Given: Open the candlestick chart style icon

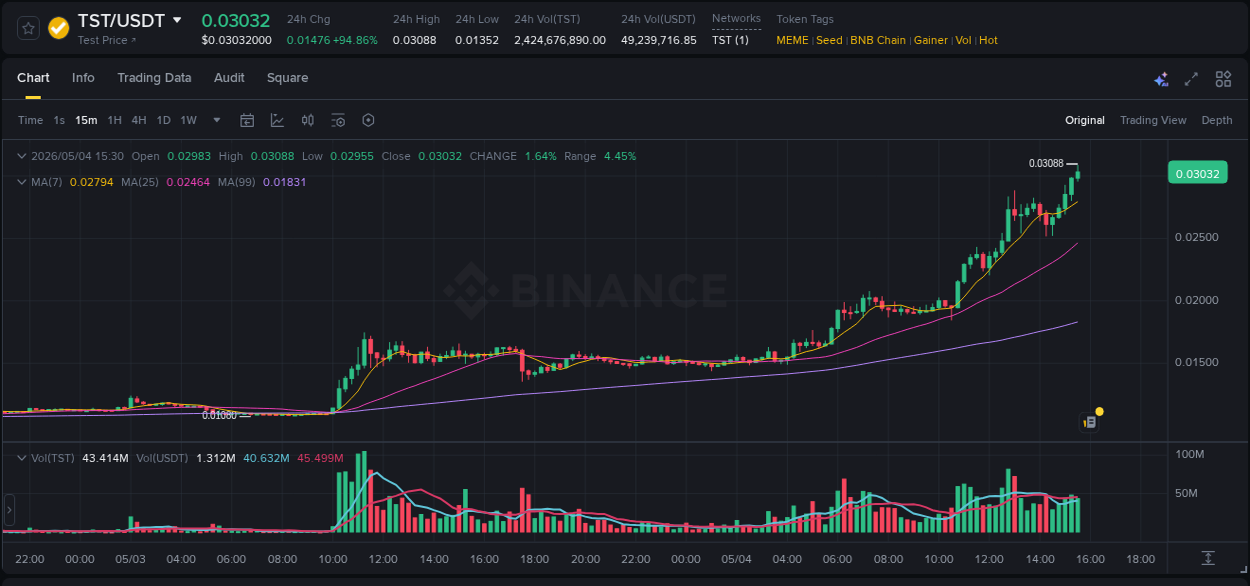Looking at the screenshot, I should click(308, 120).
